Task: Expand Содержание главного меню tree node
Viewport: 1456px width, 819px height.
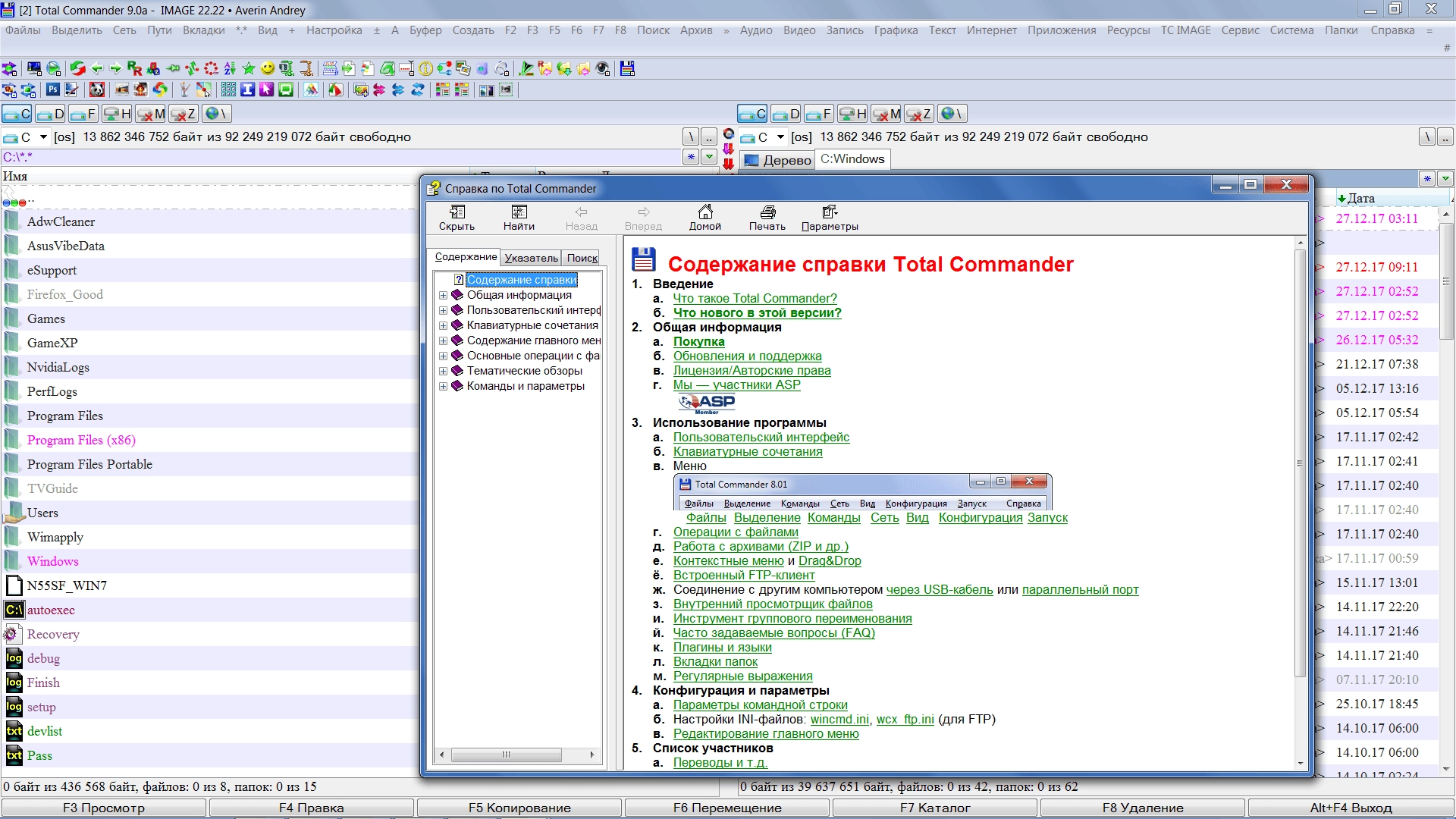Action: pos(443,340)
